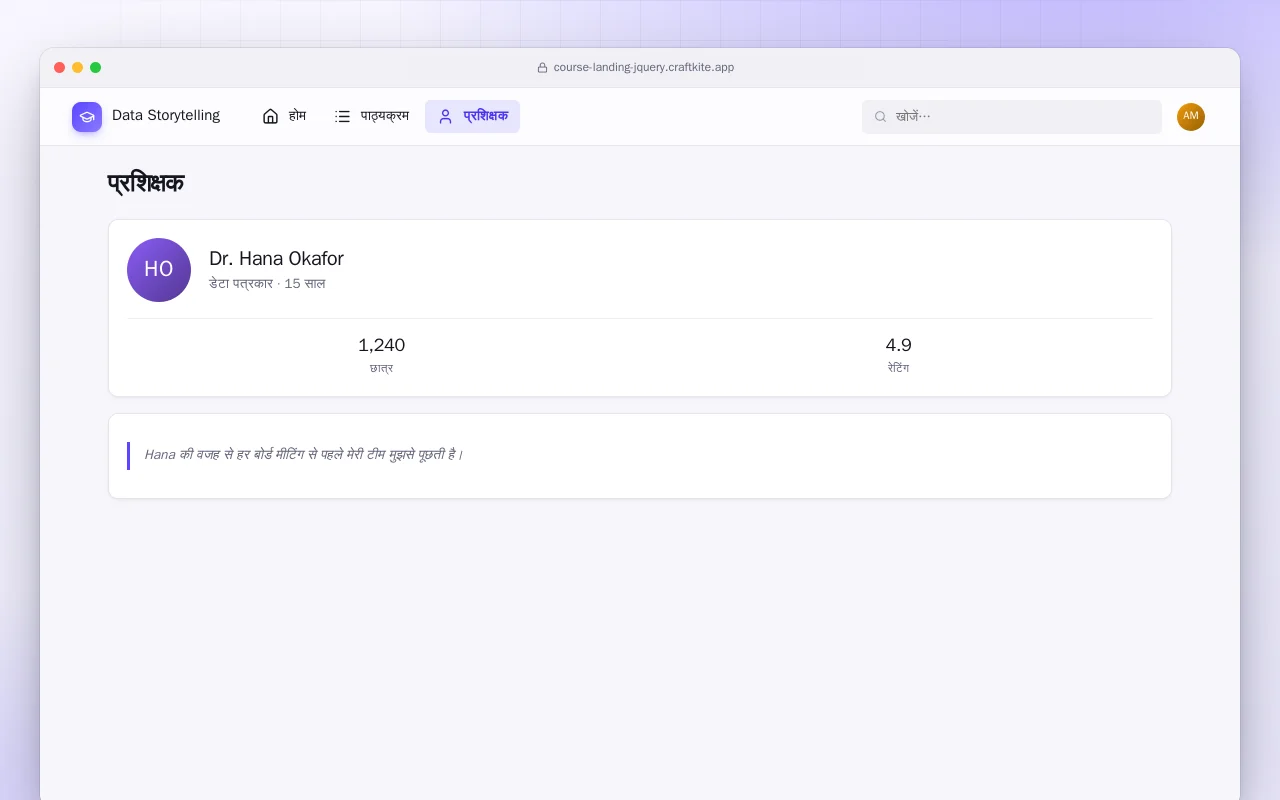Maximize the window with the green button

coord(96,68)
